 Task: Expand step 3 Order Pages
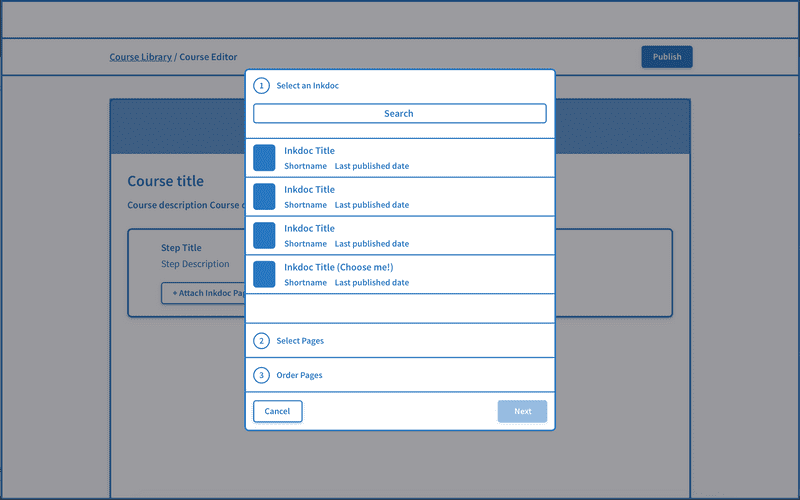point(400,375)
